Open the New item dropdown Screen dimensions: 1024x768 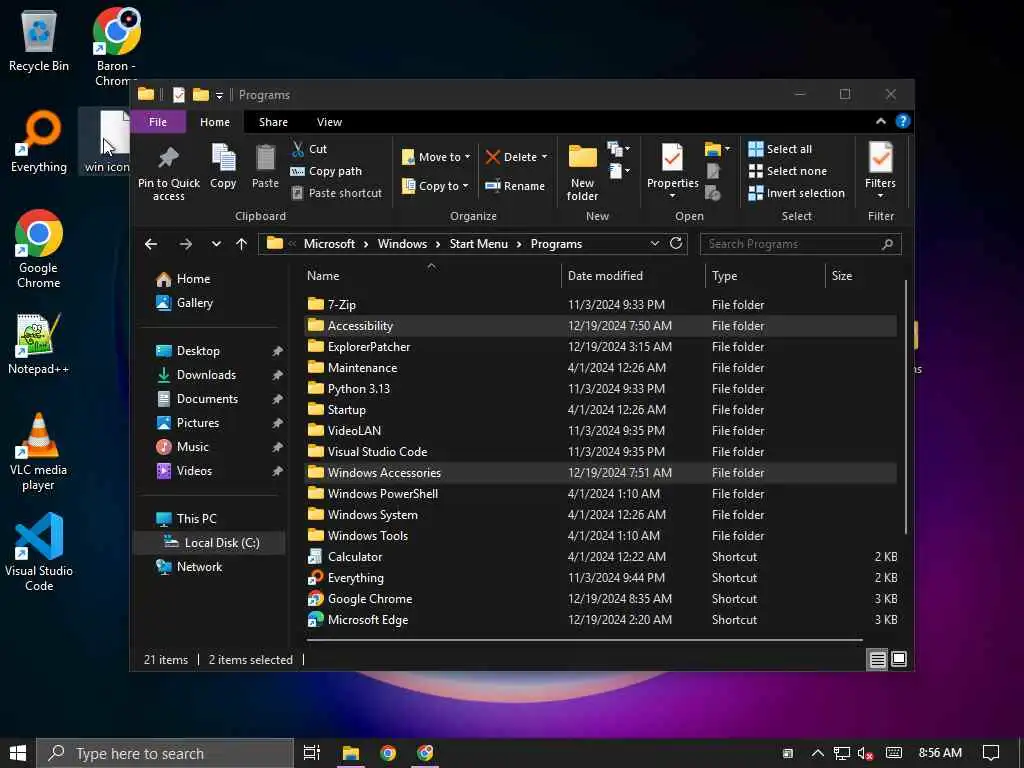coord(618,149)
